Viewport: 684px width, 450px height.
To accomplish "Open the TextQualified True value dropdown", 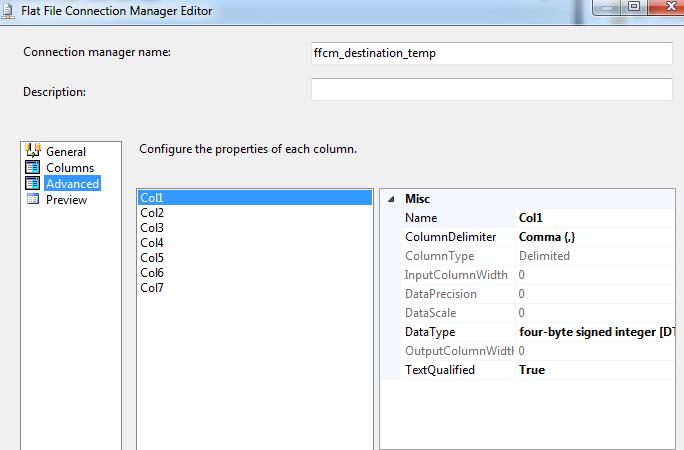I will tap(598, 370).
